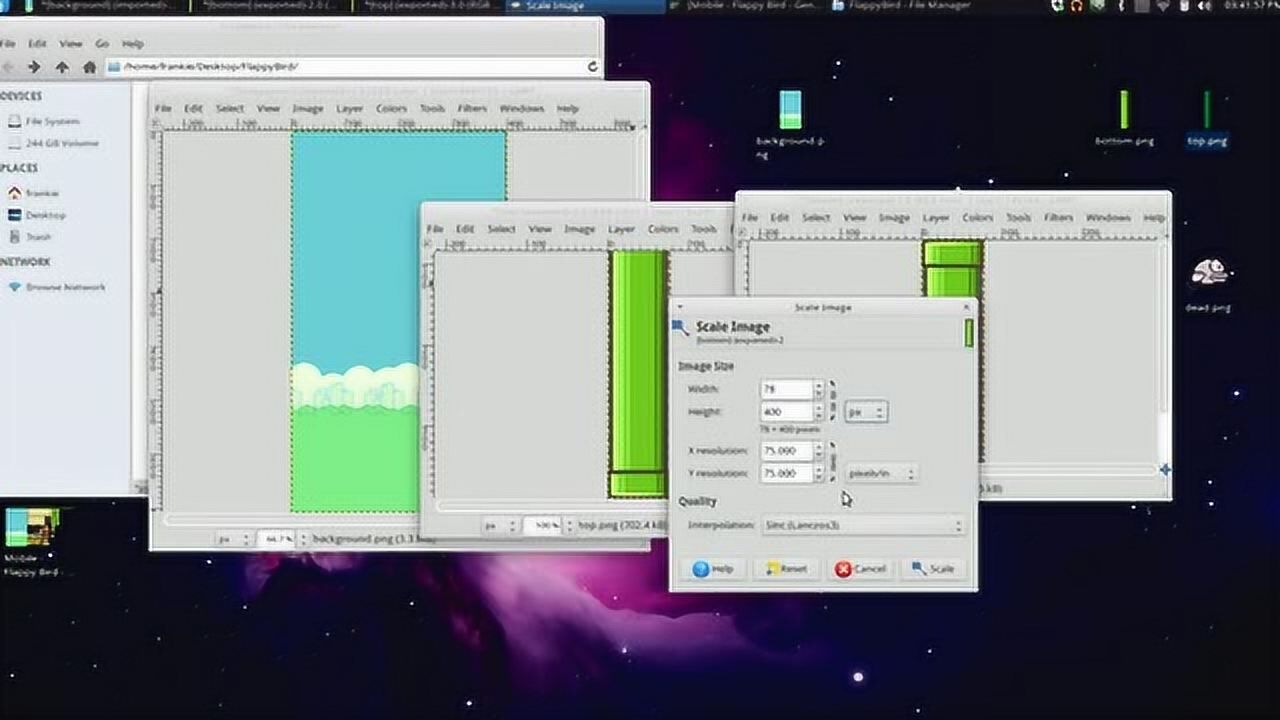Open Filters menu in background.png window
The image size is (1280, 720).
472,108
